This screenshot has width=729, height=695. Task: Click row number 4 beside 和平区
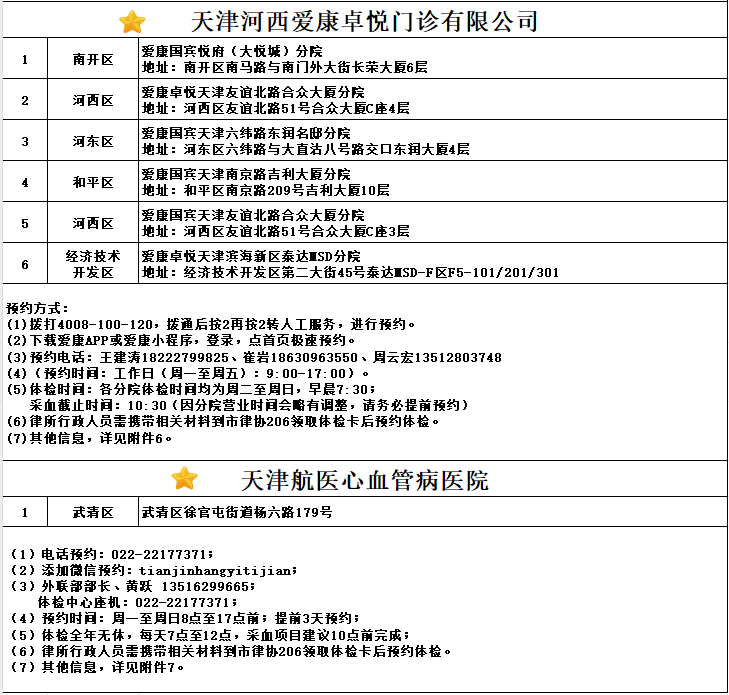tap(25, 182)
